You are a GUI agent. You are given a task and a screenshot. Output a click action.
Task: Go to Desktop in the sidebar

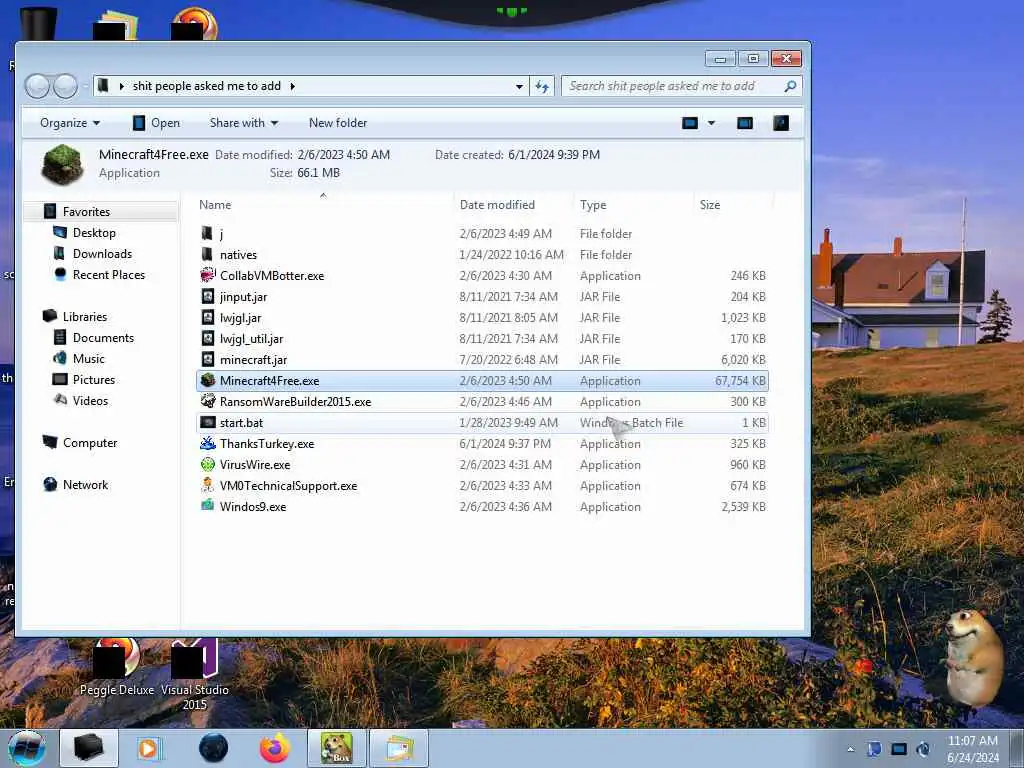pyautogui.click(x=94, y=232)
